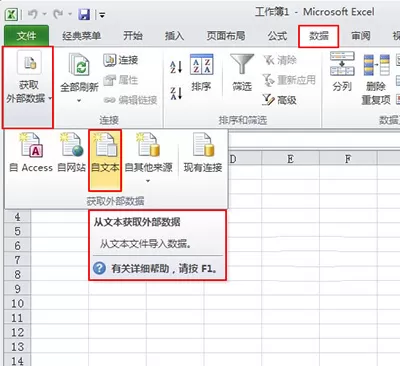This screenshot has height=366, width=400.
Task: Select row 4 header
Action: click(x=17, y=217)
